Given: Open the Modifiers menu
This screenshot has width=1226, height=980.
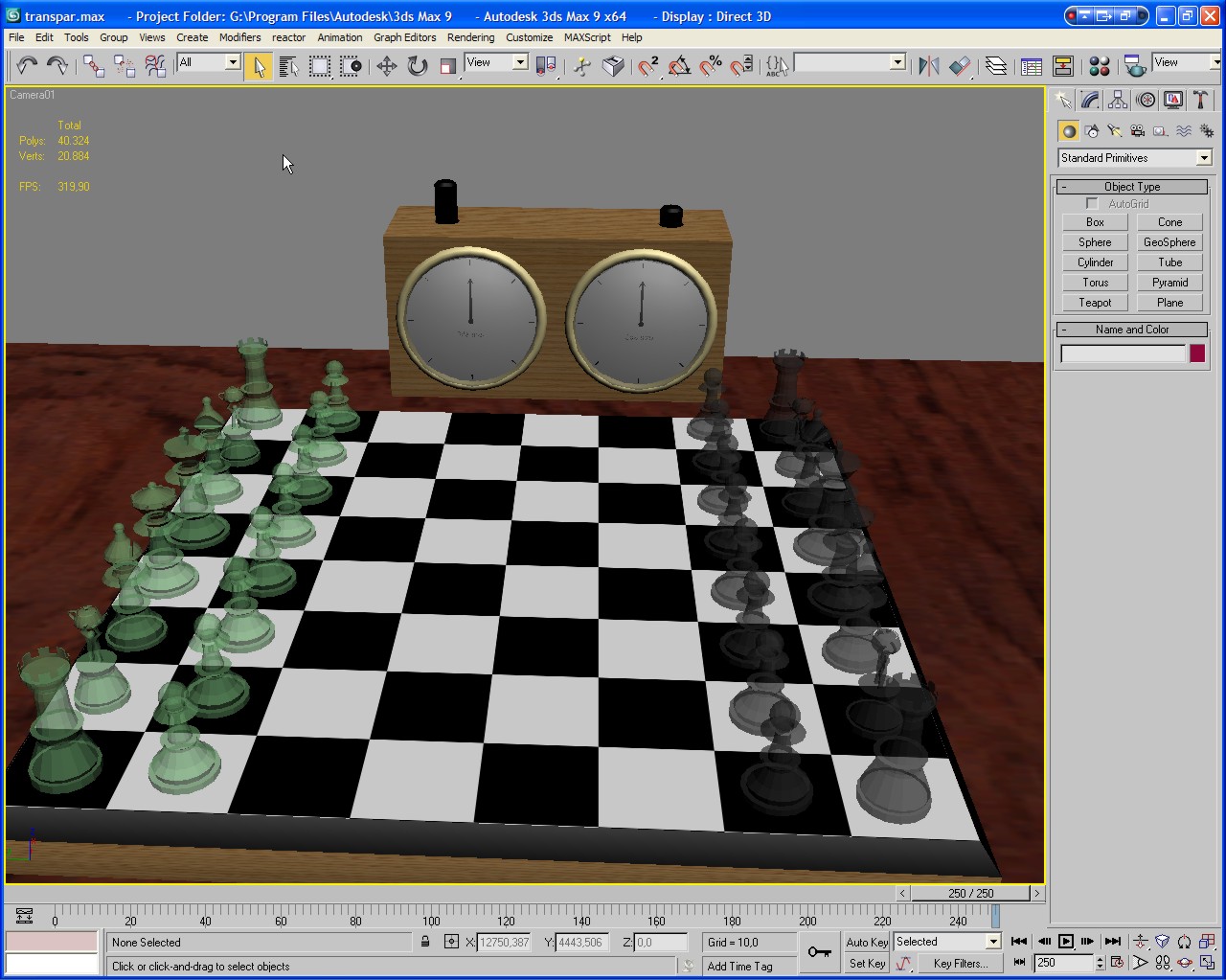Looking at the screenshot, I should pyautogui.click(x=239, y=37).
